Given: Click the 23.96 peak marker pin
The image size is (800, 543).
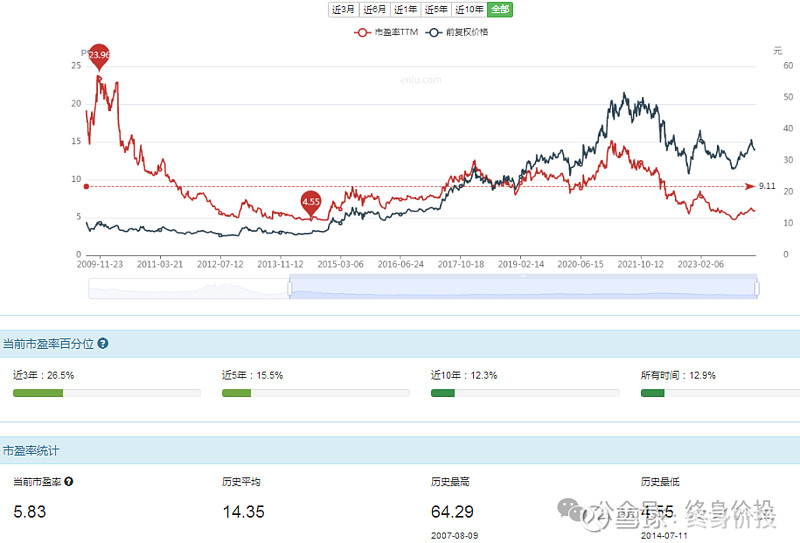Looking at the screenshot, I should (x=99, y=56).
